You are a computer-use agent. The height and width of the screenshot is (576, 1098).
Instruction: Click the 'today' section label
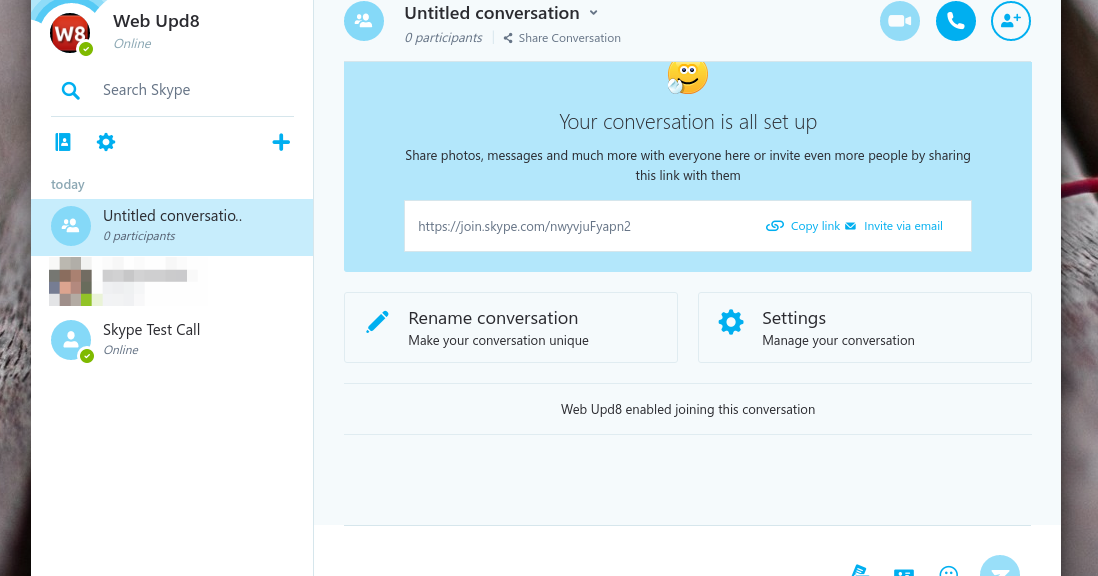click(x=68, y=184)
